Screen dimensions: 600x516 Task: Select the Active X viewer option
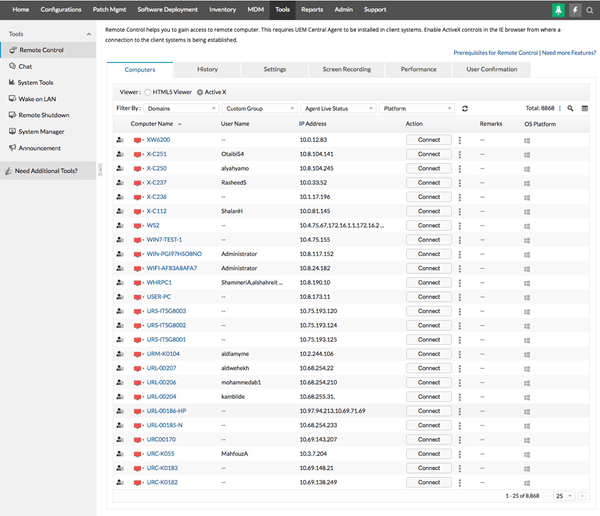[200, 91]
